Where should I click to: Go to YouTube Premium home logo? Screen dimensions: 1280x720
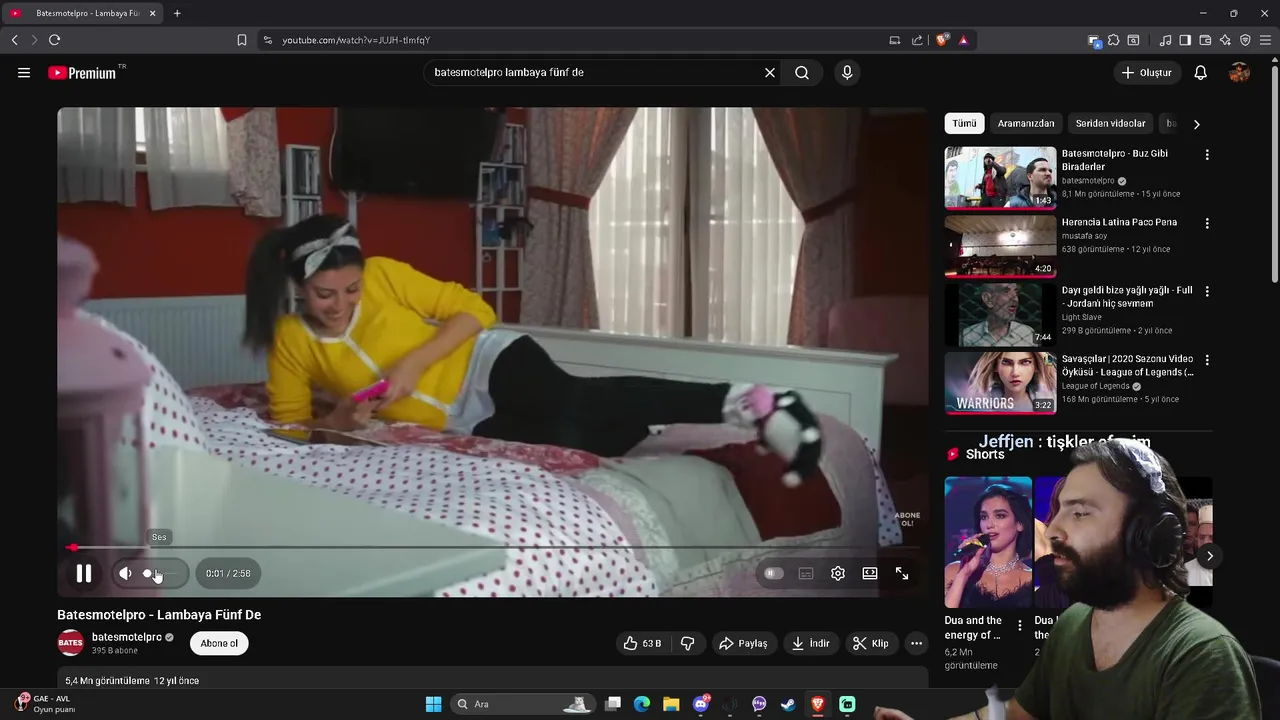(83, 72)
